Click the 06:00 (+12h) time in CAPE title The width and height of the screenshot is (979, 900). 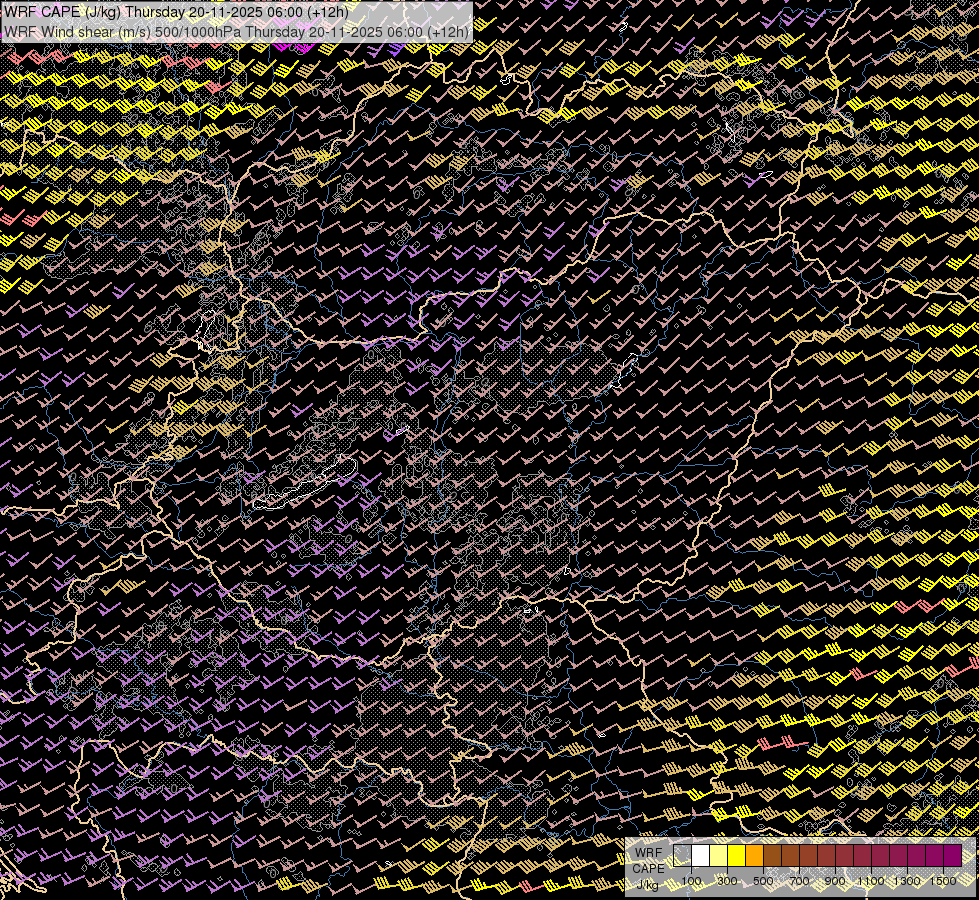(x=305, y=12)
